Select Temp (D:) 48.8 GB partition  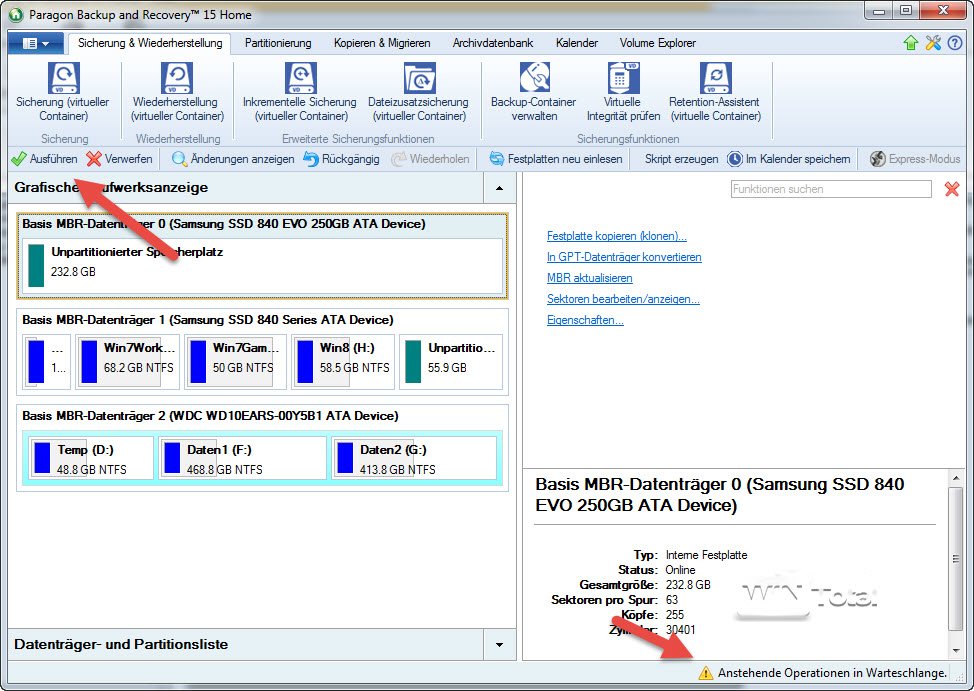pyautogui.click(x=91, y=458)
